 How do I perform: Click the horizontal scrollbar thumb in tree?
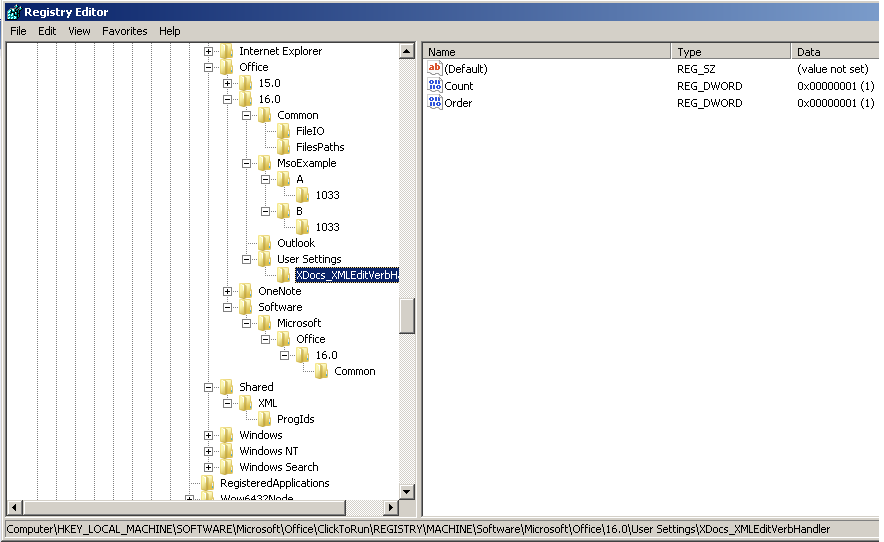[184, 508]
